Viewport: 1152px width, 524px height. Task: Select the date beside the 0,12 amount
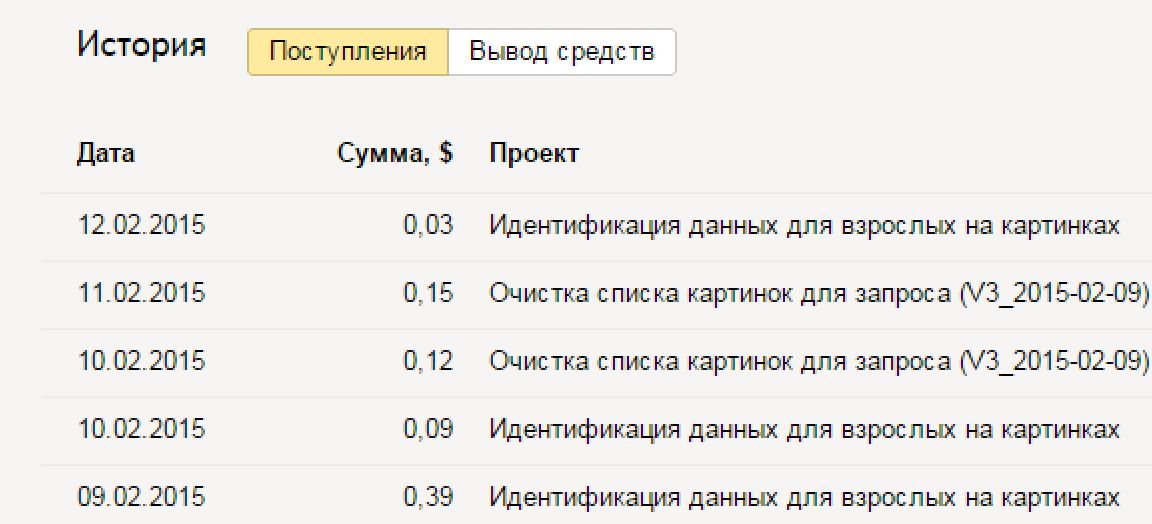pos(141,361)
